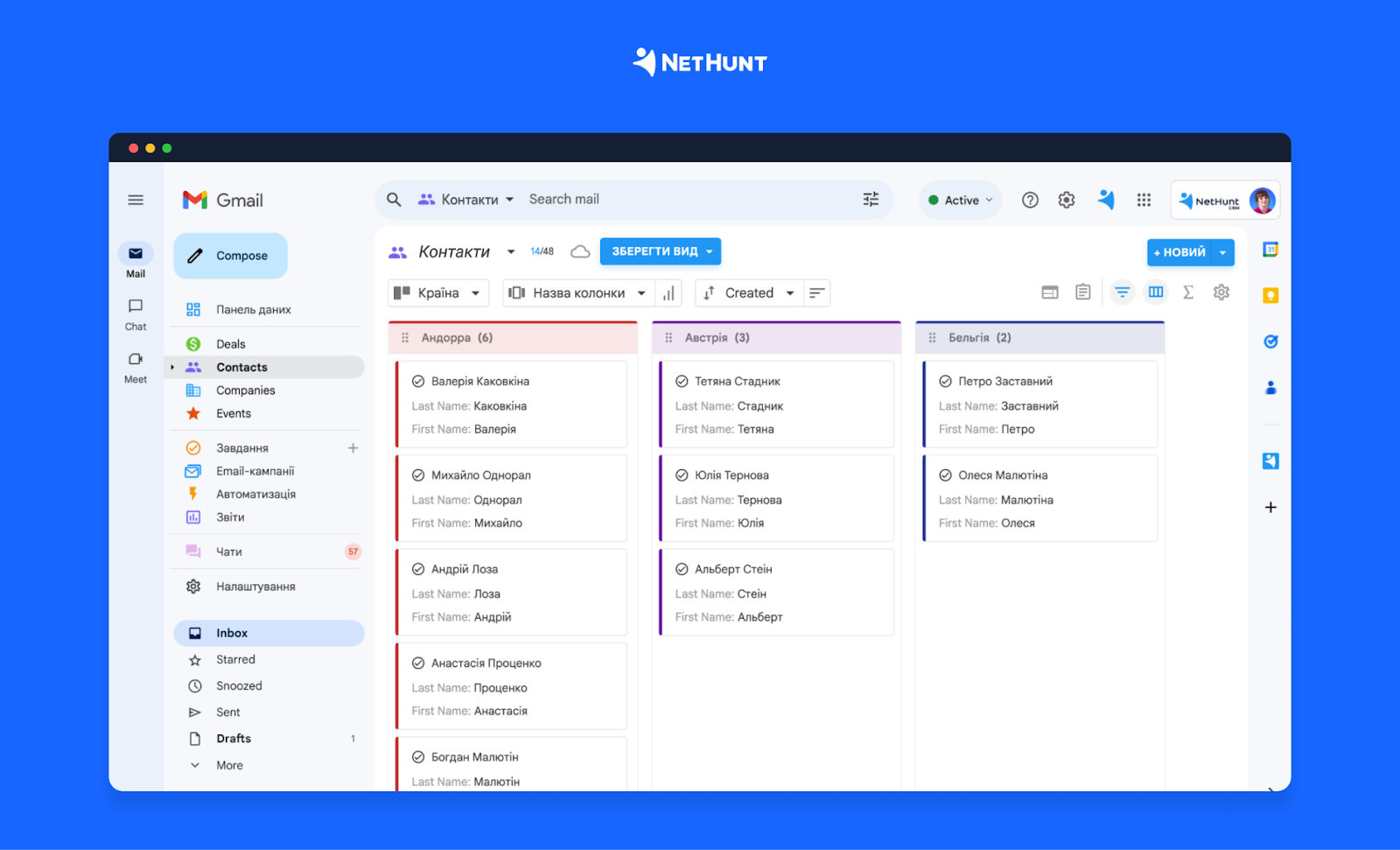The image size is (1400, 850).
Task: Switch to card layout view icon
Action: pyautogui.click(x=1050, y=292)
